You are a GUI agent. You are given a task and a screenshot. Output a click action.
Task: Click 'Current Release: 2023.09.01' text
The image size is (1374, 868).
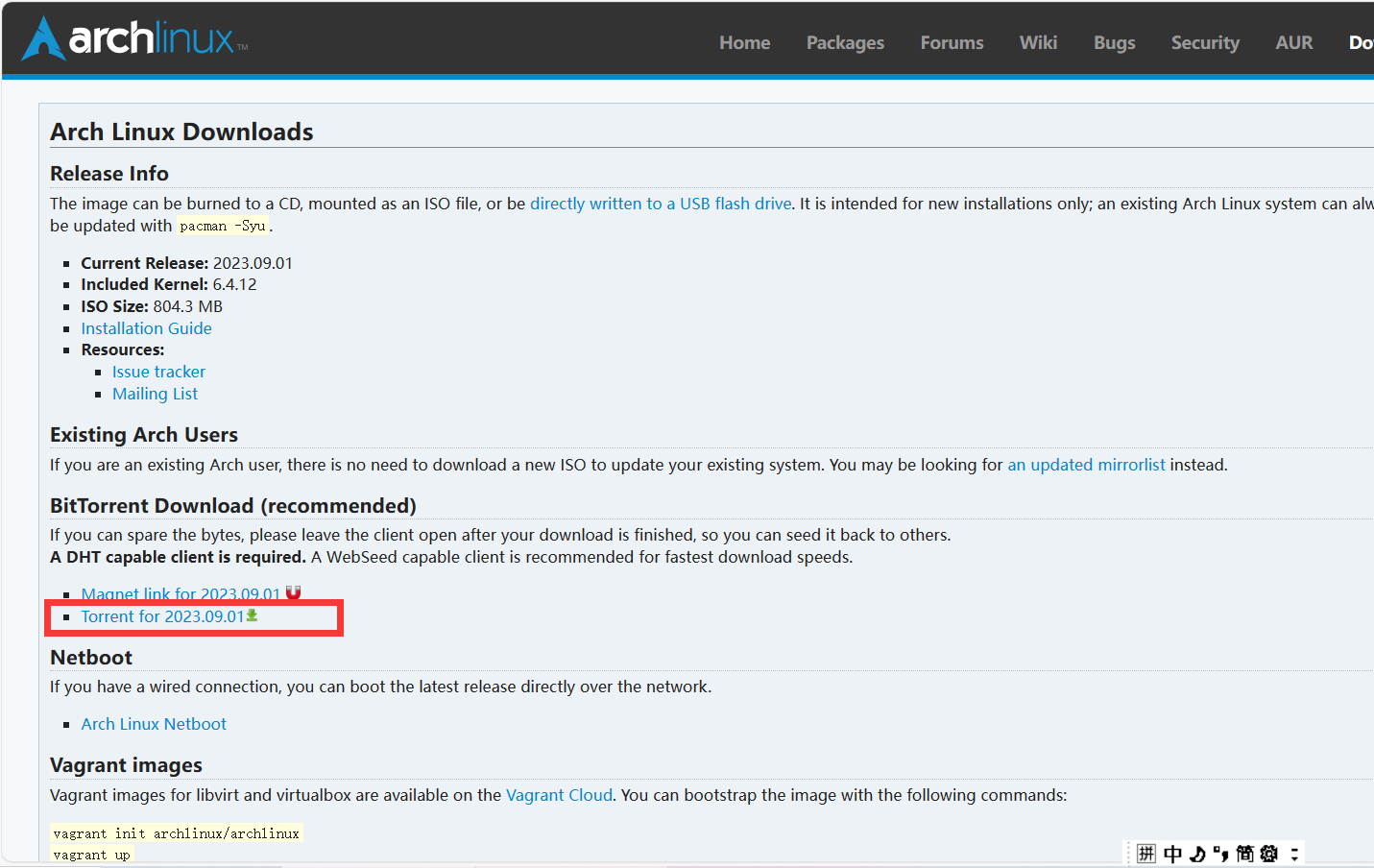[x=186, y=263]
